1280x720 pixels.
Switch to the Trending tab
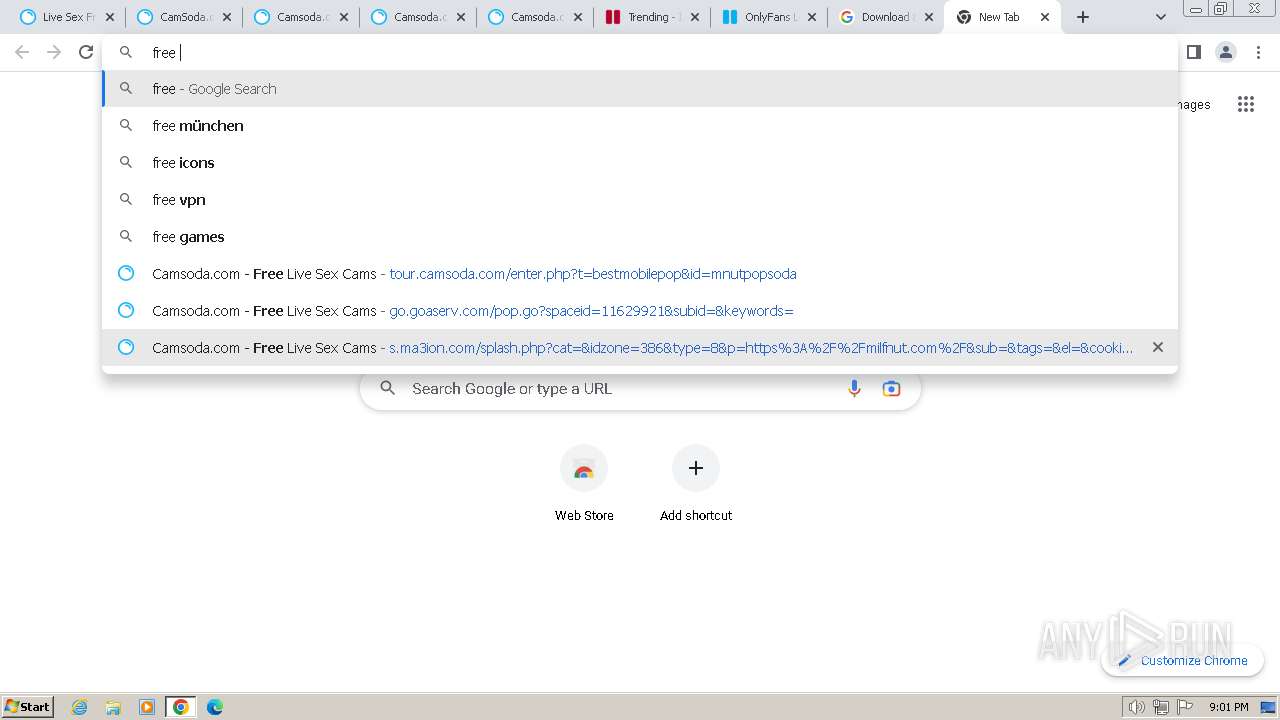coord(651,17)
